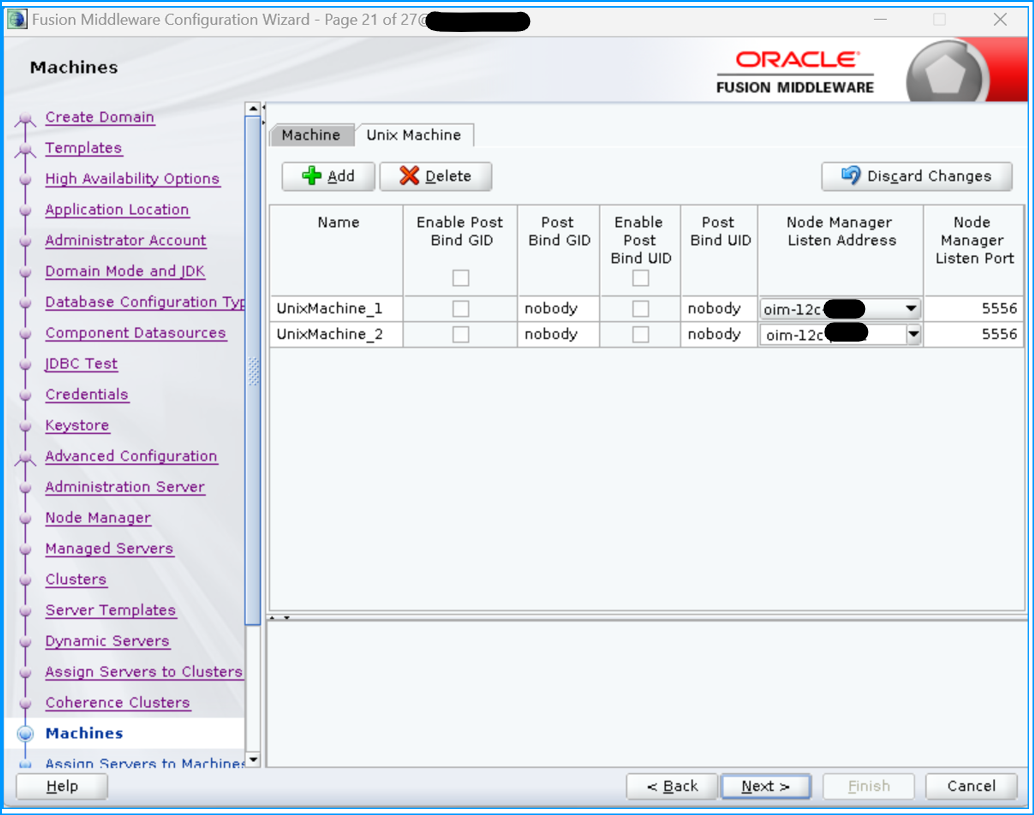1034x815 pixels.
Task: Enable Post Bind GID for UnixMachine_2
Action: (461, 335)
